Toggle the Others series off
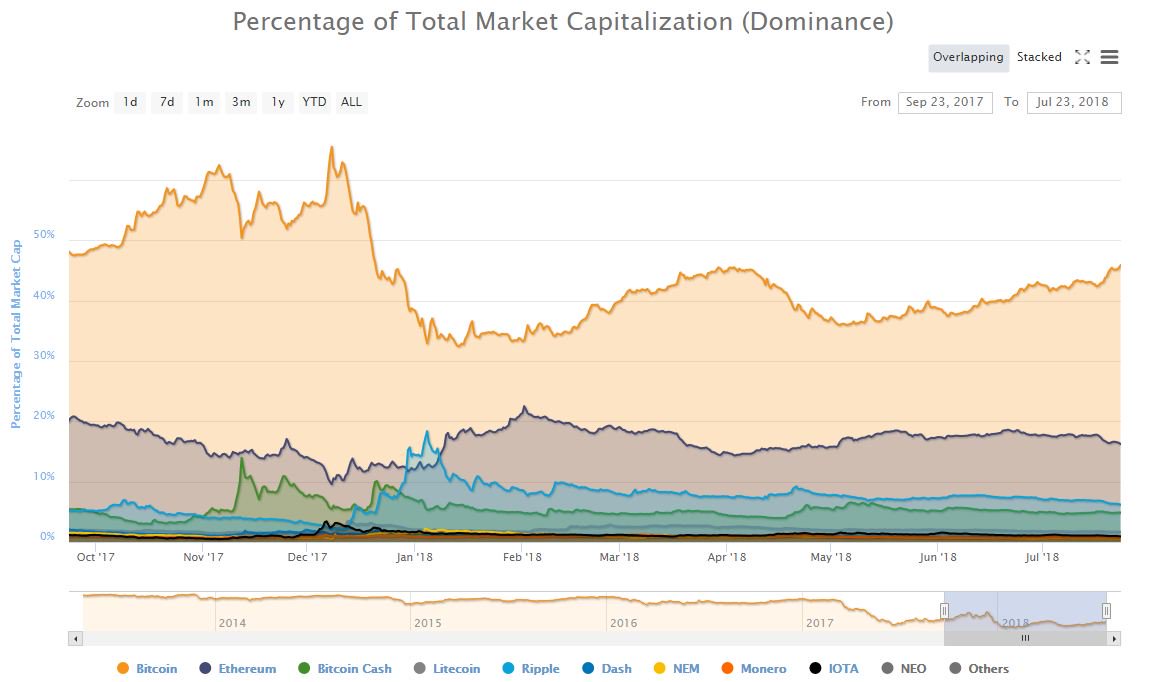This screenshot has width=1167, height=682. click(955, 668)
